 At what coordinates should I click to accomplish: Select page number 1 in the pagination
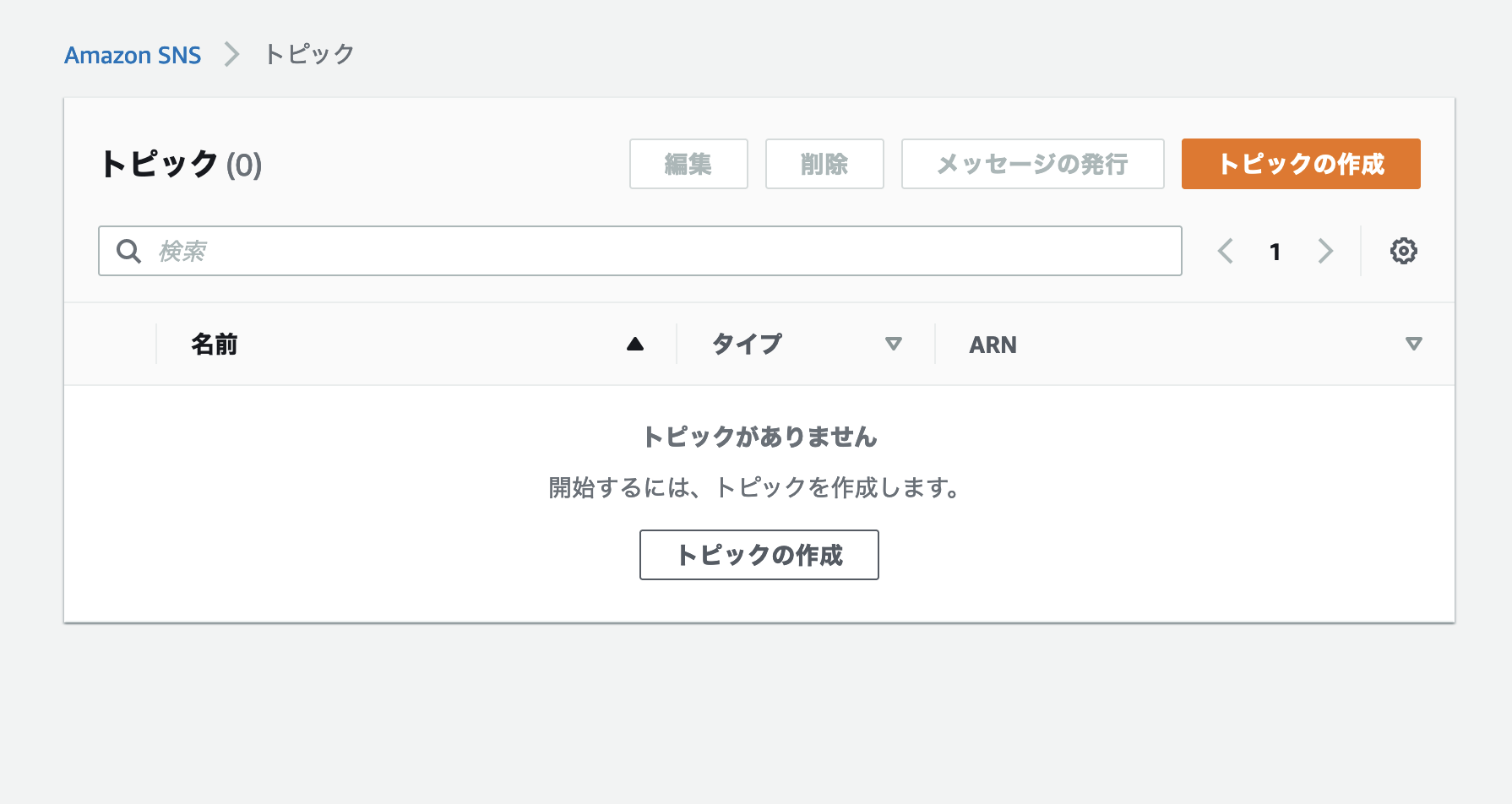[x=1275, y=251]
